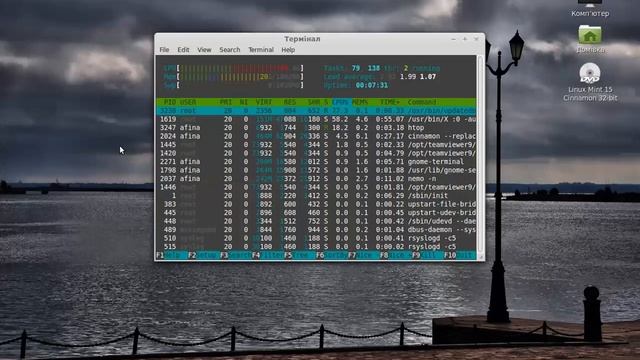
Task: Select the dbus-daemon process row
Action: click(316, 230)
